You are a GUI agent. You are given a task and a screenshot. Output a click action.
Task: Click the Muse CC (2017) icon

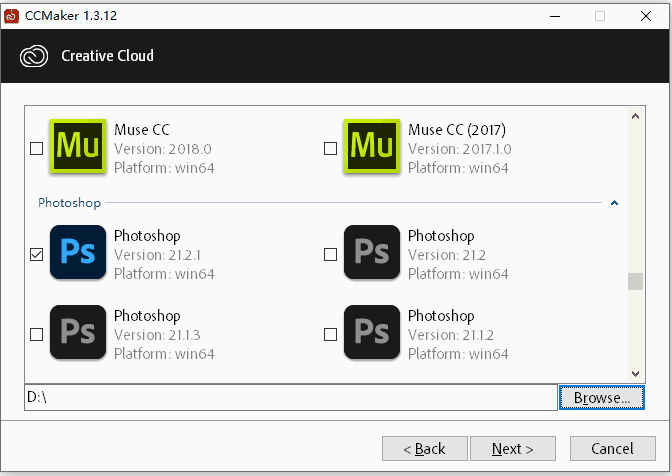click(372, 146)
